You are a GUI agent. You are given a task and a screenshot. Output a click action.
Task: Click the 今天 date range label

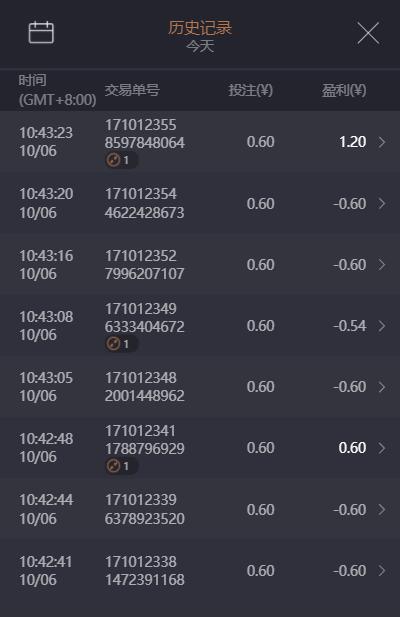200,46
